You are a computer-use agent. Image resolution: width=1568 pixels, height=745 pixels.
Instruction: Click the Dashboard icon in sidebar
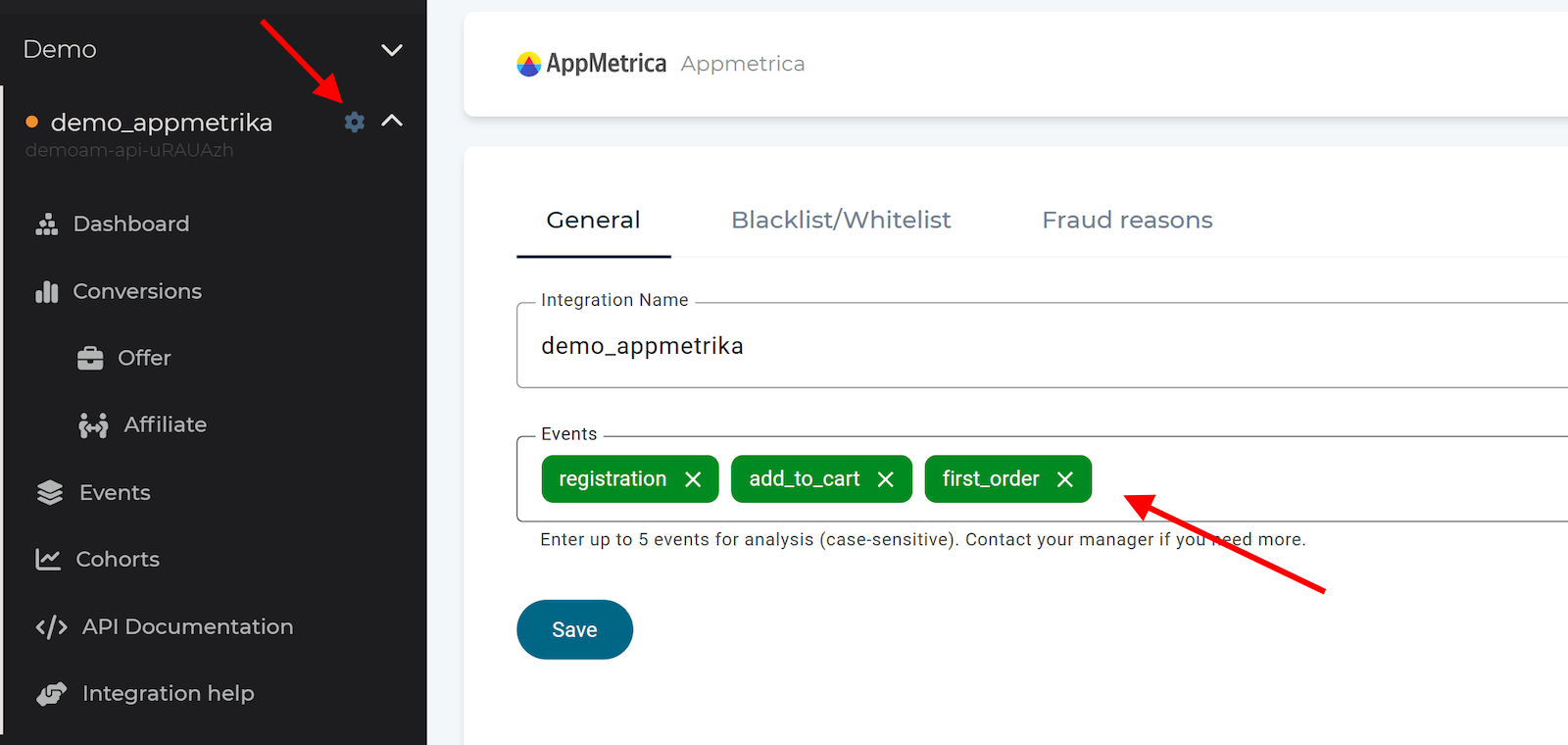coord(47,224)
